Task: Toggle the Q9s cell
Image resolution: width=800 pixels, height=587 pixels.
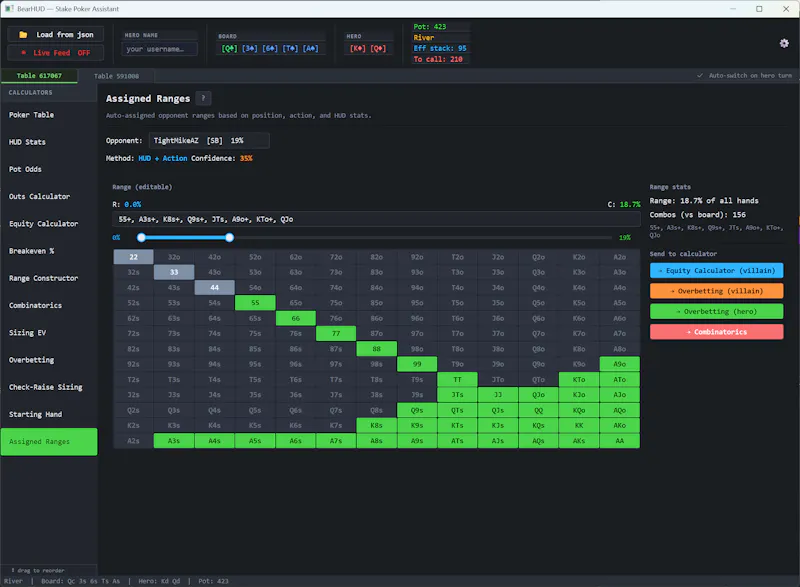Action: (417, 410)
